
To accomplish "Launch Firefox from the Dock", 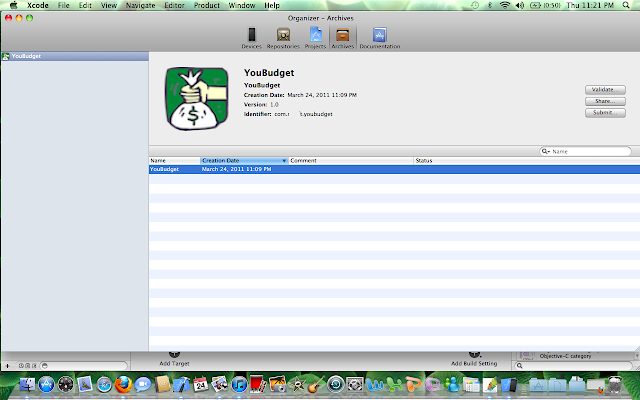I will click(123, 384).
